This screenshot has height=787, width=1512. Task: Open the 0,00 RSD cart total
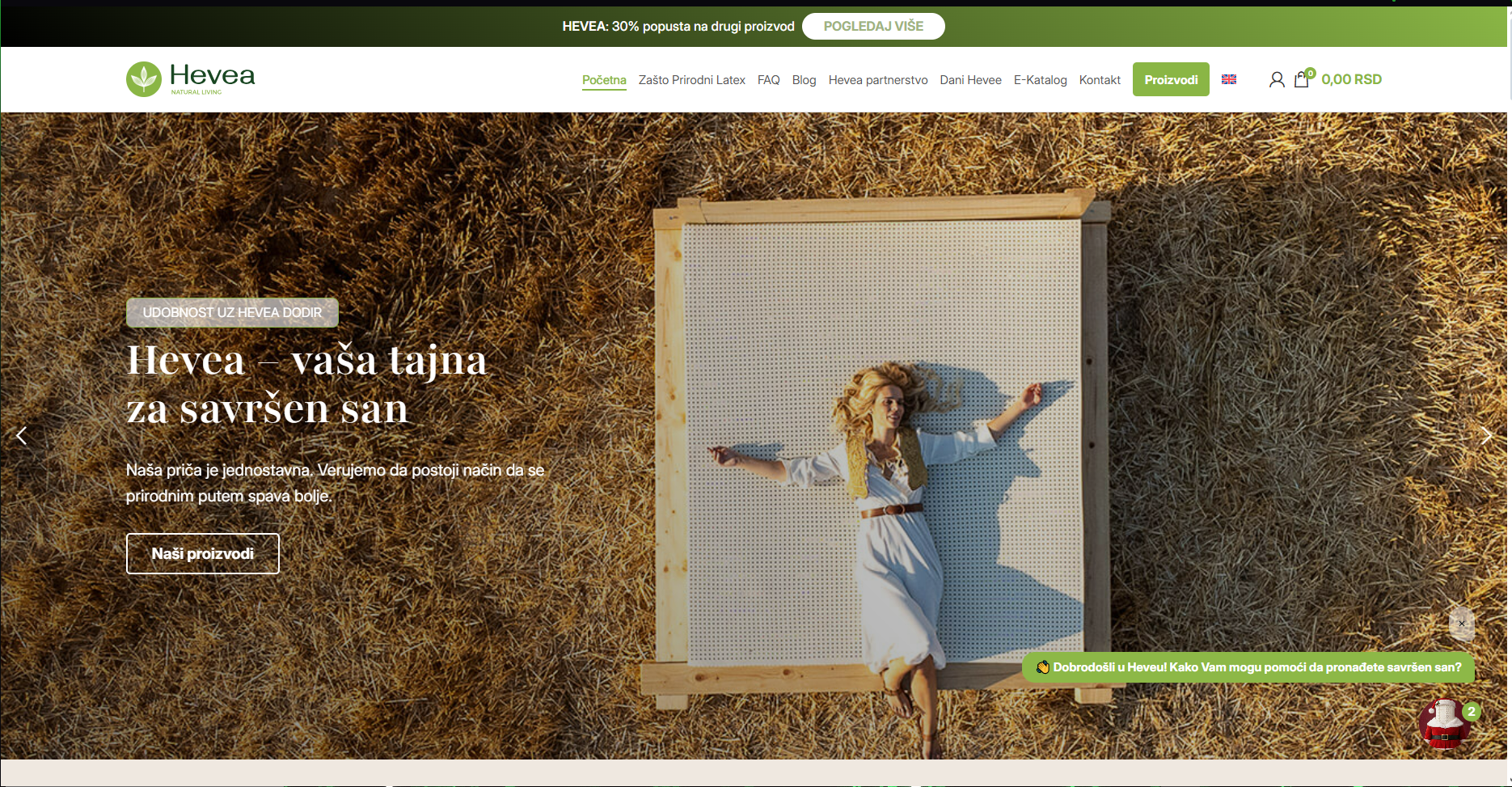click(1352, 79)
